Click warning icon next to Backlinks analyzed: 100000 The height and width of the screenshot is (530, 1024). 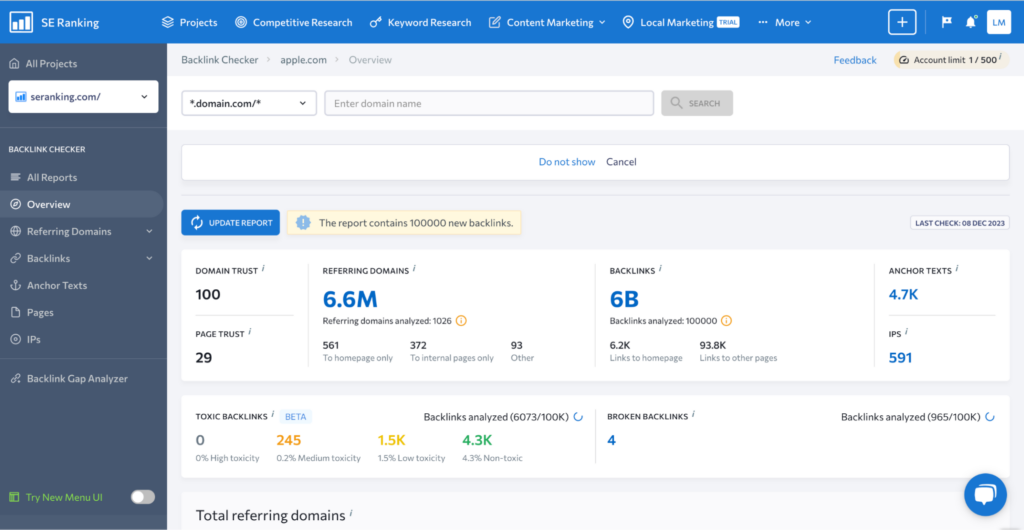726,321
